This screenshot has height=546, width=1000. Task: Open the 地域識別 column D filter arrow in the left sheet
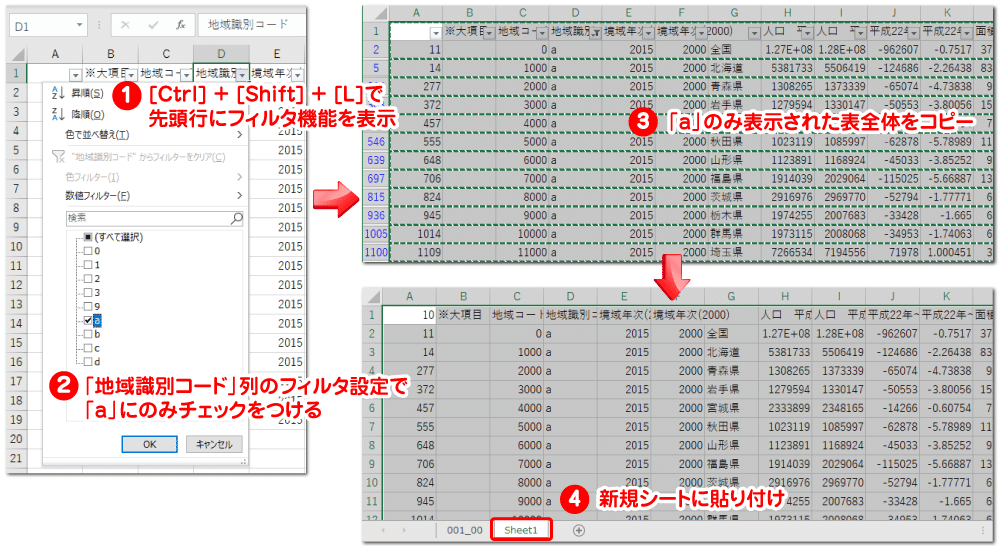[x=242, y=75]
